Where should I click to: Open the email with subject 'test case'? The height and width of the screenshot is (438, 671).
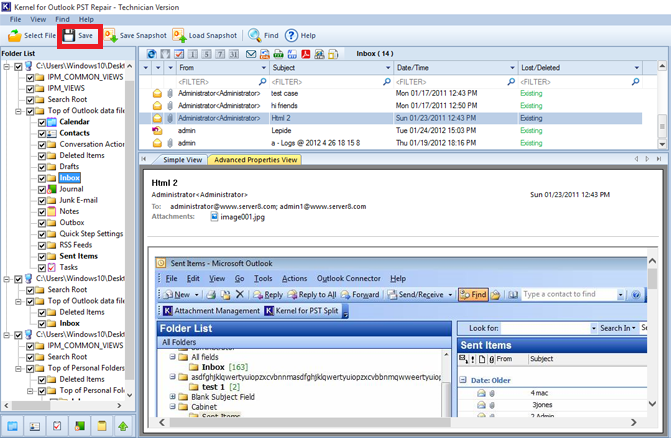click(285, 94)
